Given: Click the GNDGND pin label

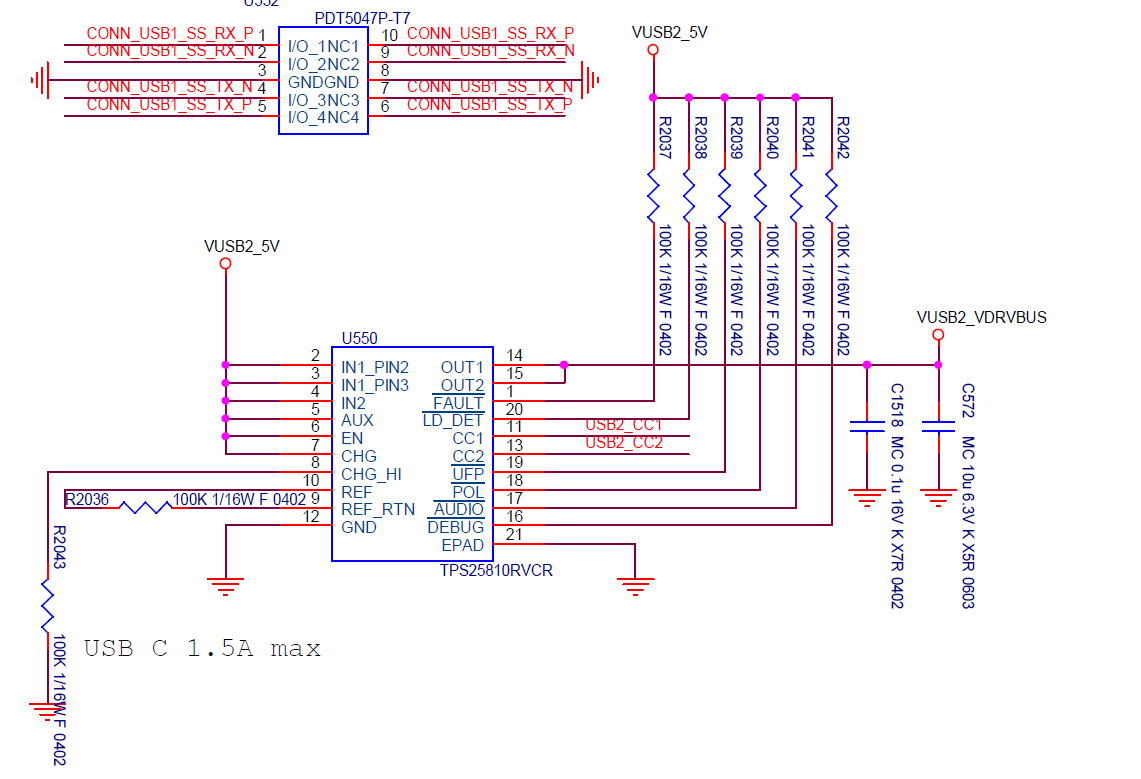Looking at the screenshot, I should point(323,82).
